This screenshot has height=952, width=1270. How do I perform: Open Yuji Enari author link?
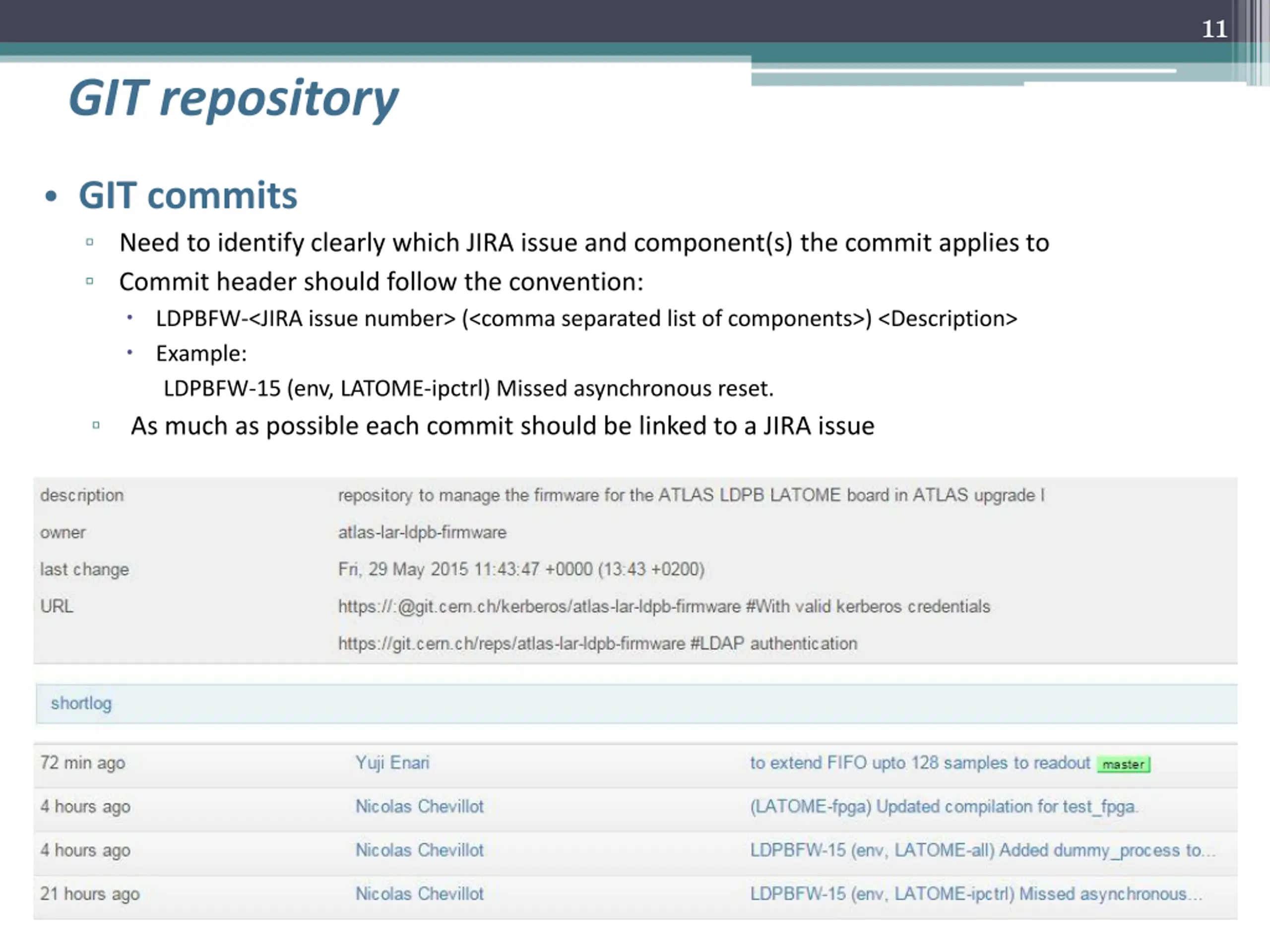tap(392, 763)
